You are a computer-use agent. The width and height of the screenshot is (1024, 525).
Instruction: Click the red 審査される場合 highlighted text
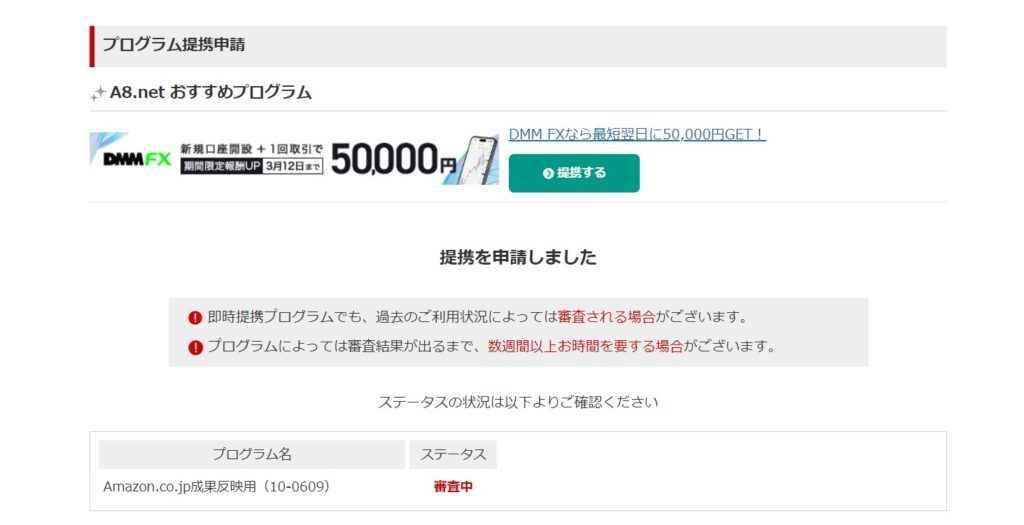(607, 317)
